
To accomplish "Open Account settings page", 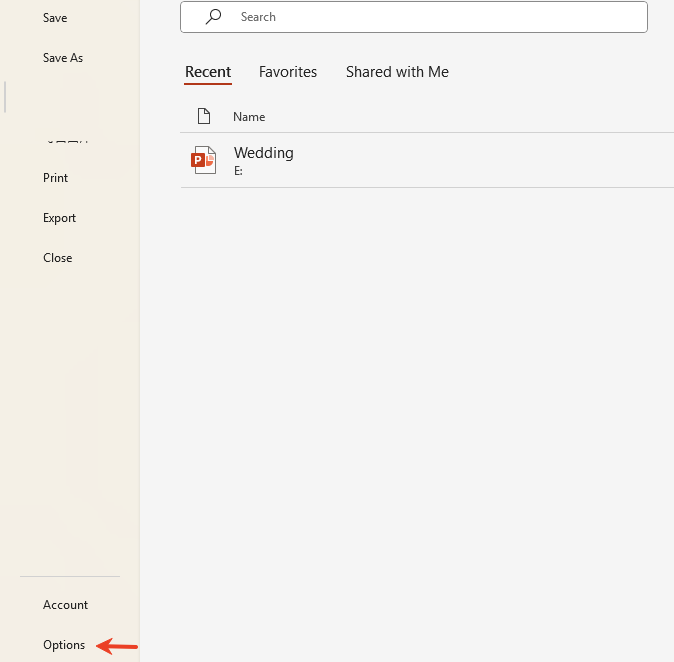I will tap(65, 604).
